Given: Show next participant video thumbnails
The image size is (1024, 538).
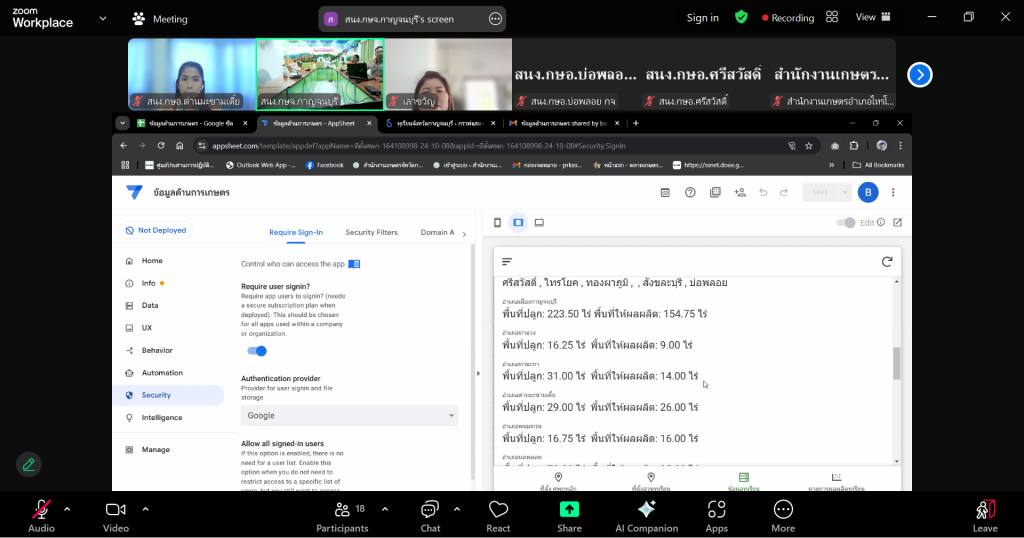Looking at the screenshot, I should pos(919,75).
